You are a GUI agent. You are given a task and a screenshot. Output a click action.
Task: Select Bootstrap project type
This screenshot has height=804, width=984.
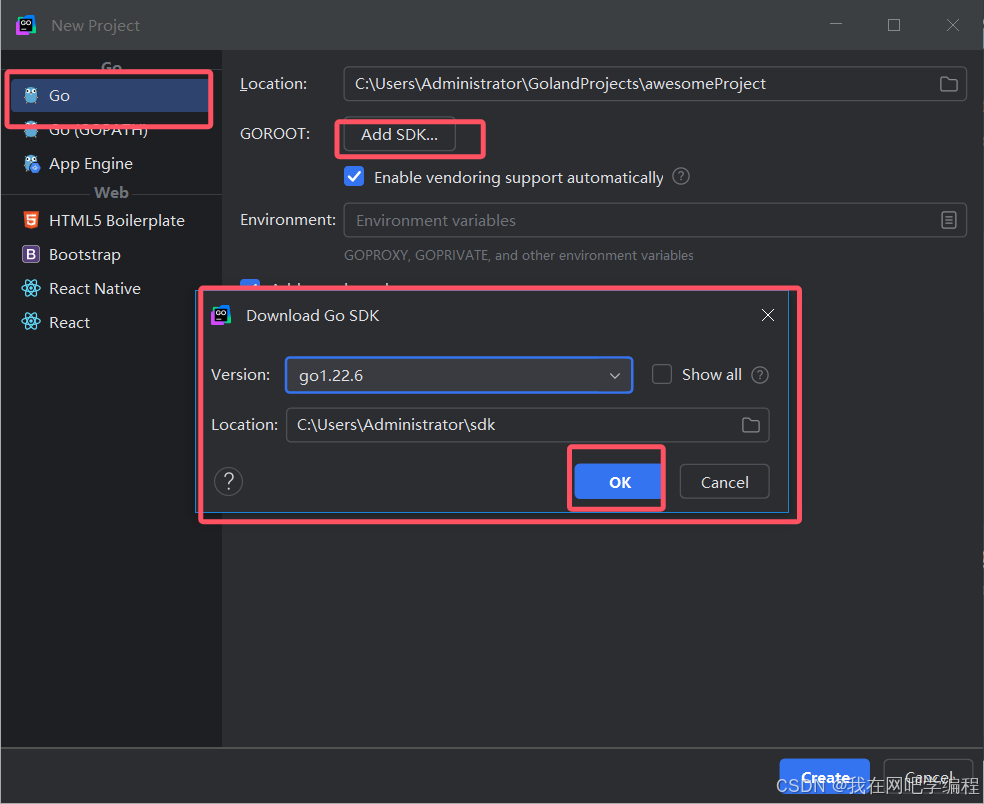(85, 254)
